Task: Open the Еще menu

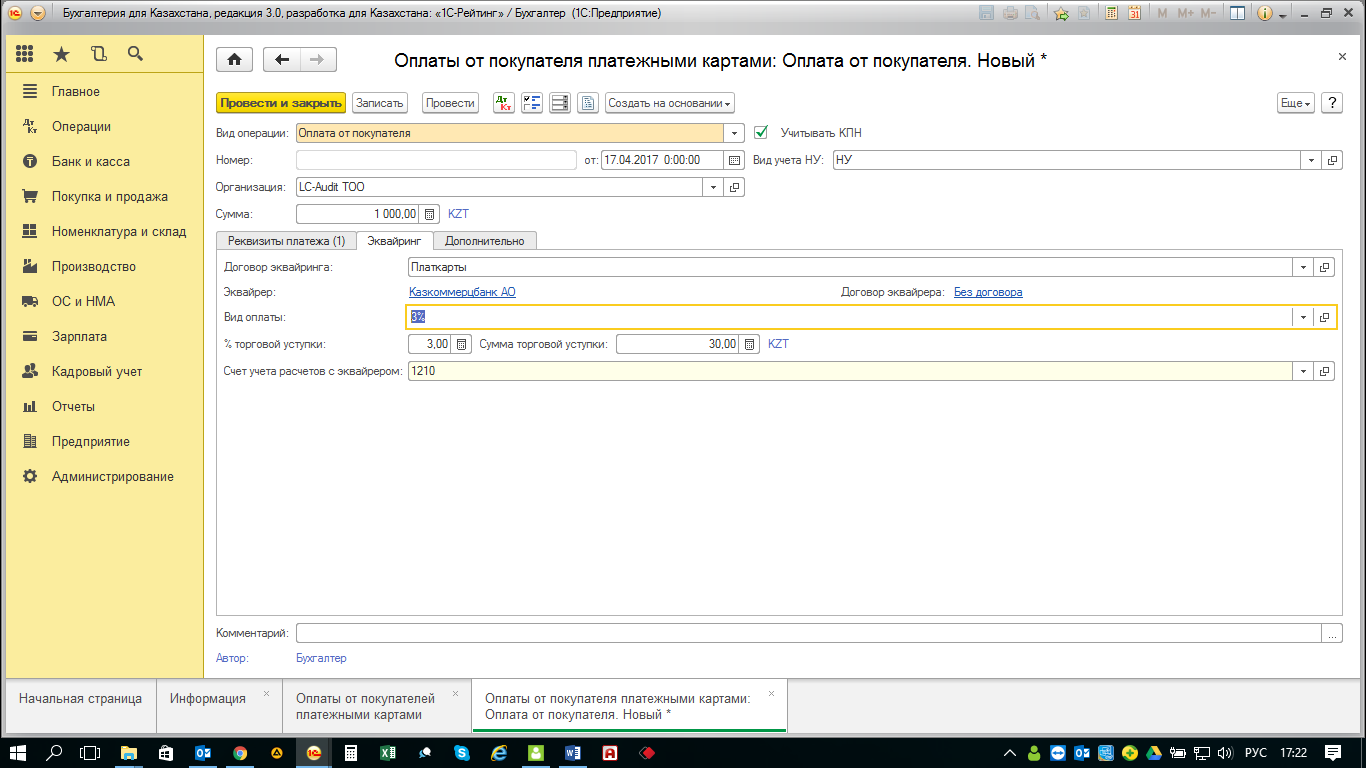Action: [1295, 103]
